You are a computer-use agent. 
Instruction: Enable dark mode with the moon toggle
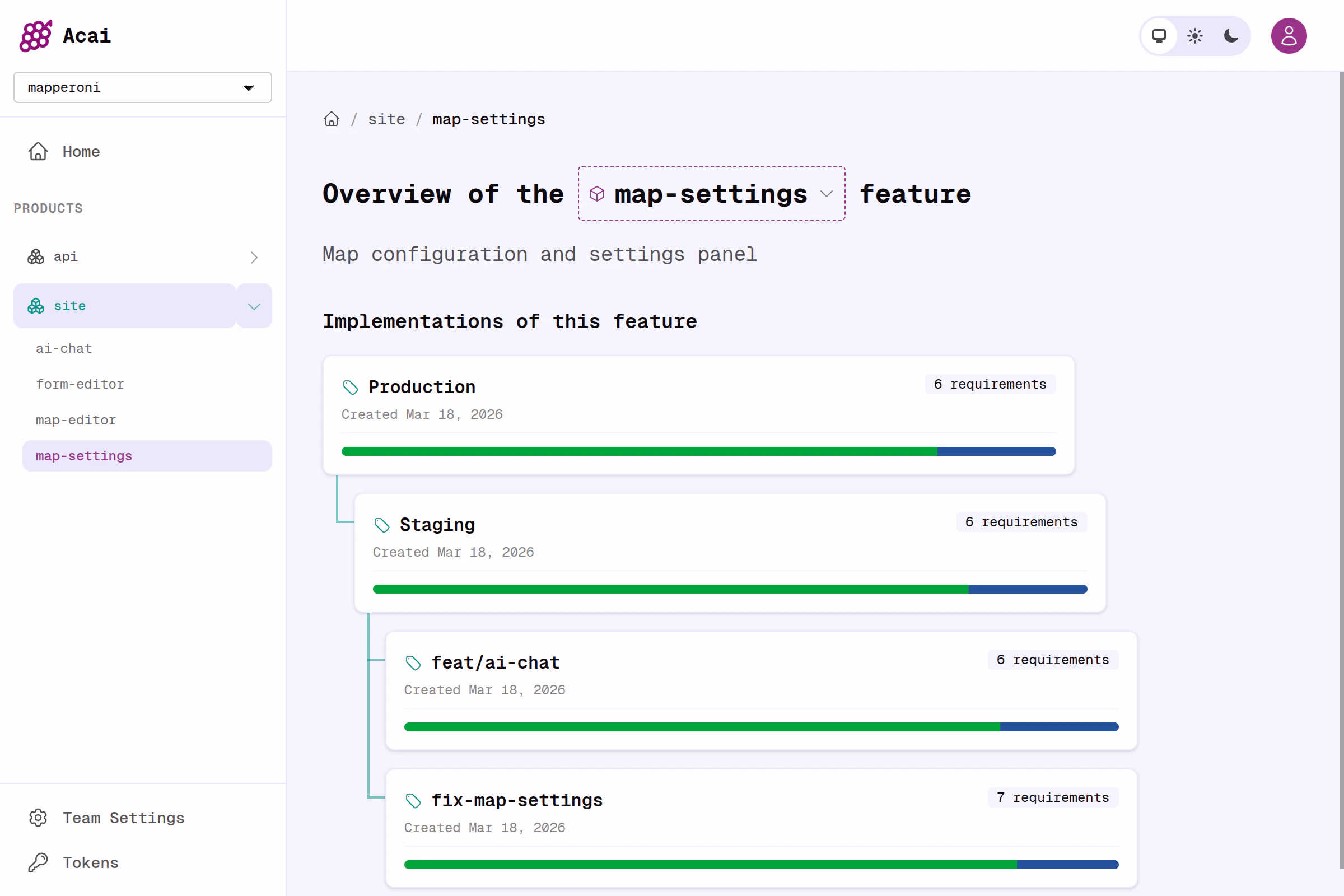pyautogui.click(x=1230, y=35)
